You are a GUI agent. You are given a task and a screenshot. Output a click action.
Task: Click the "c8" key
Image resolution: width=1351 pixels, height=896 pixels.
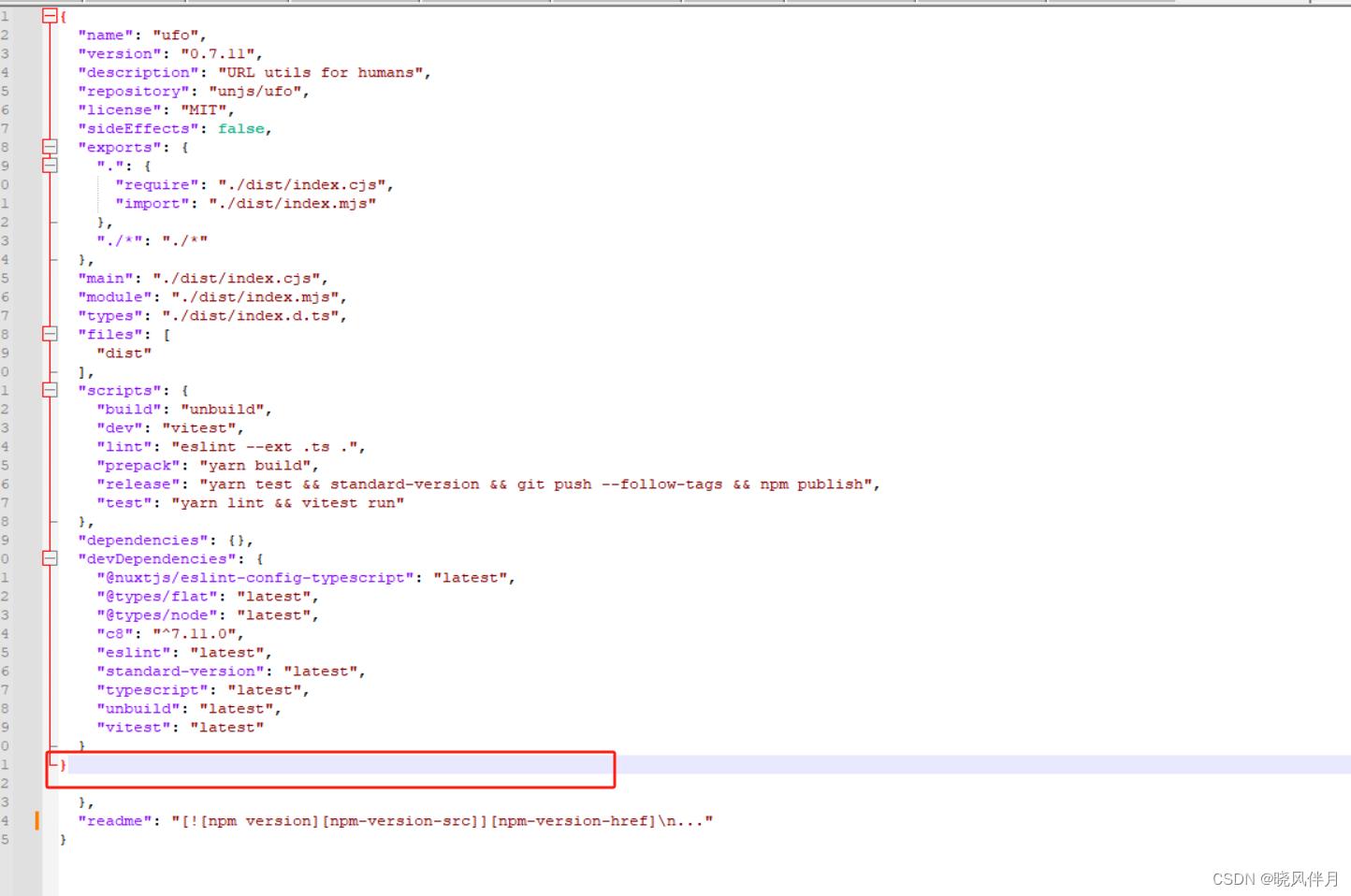point(115,634)
